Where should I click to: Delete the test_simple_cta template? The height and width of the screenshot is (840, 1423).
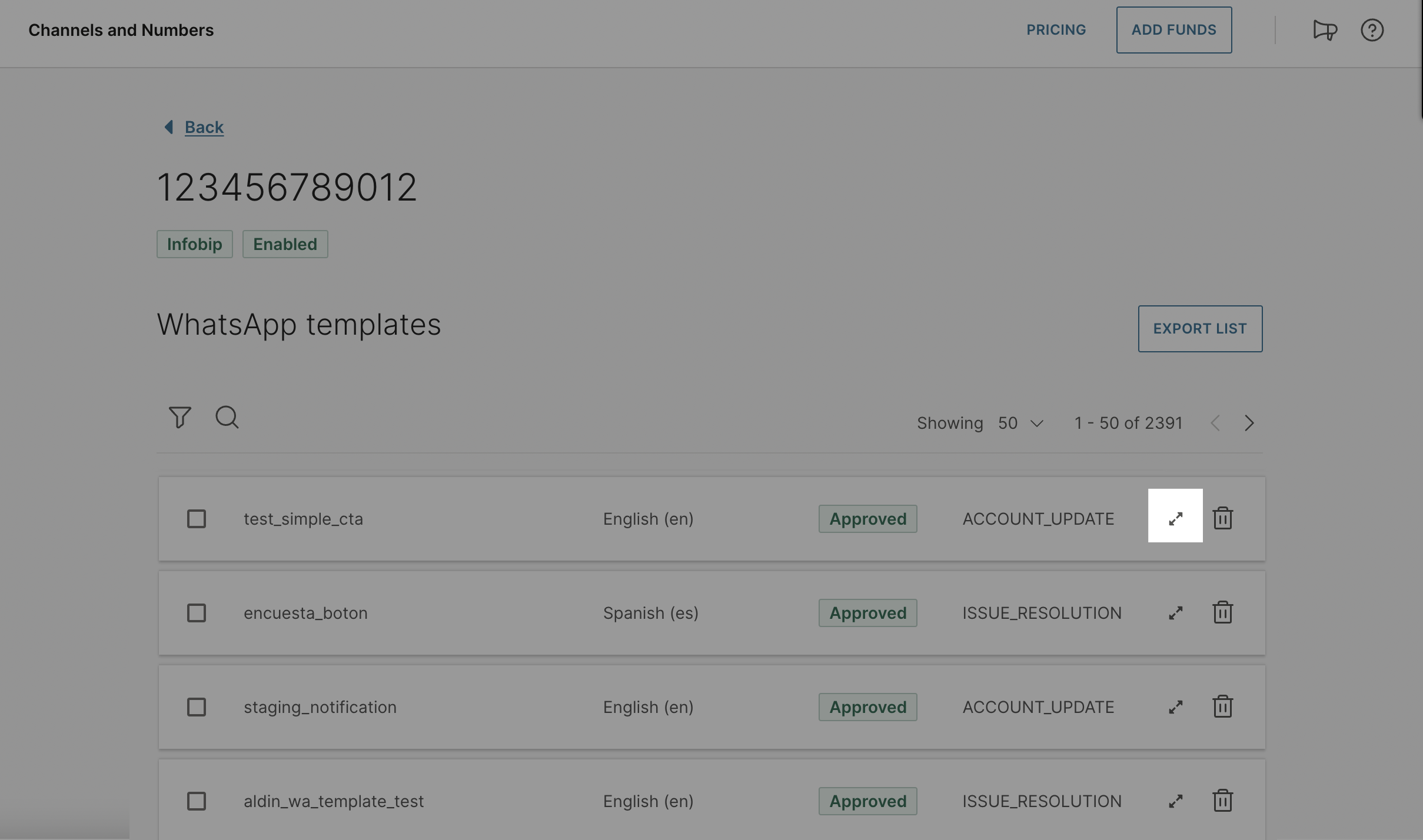point(1223,518)
